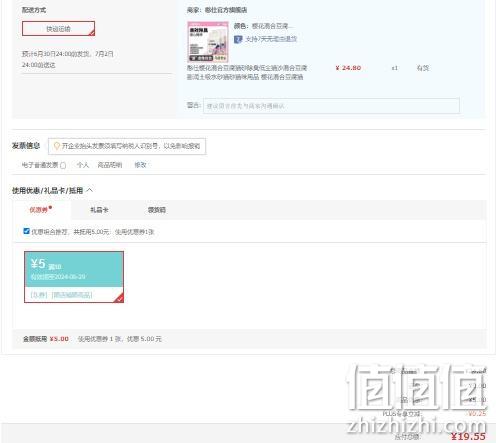Click the red corner tick on 快递运输
The image size is (496, 443).
[x=92, y=33]
